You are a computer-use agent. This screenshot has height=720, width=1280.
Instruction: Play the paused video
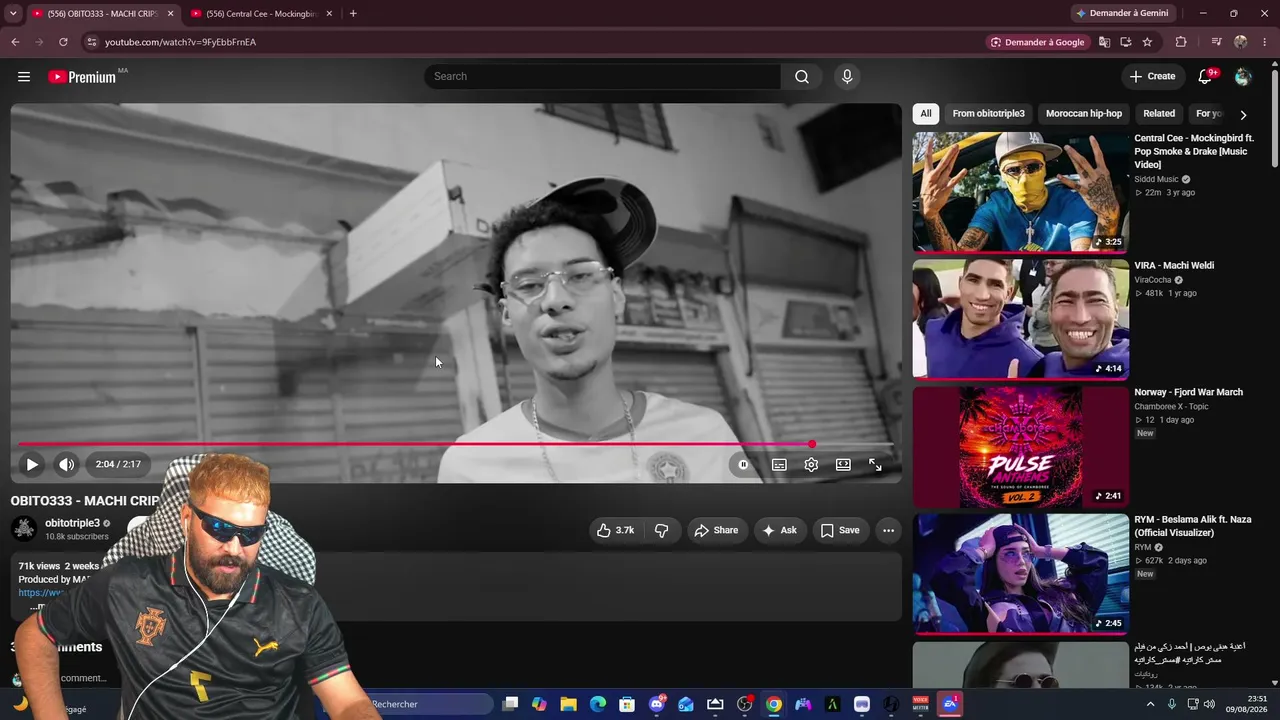click(x=32, y=464)
